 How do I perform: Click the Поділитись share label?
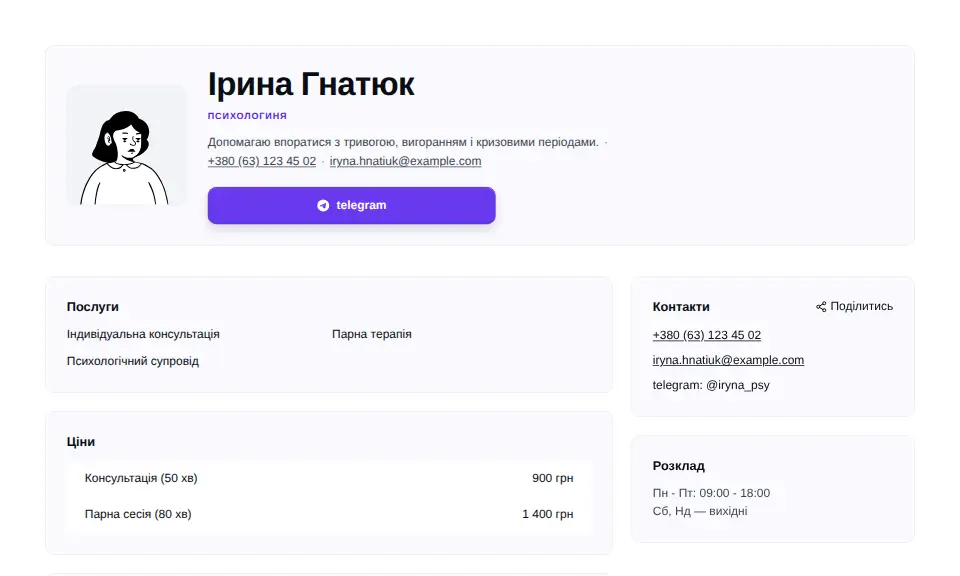pos(861,306)
